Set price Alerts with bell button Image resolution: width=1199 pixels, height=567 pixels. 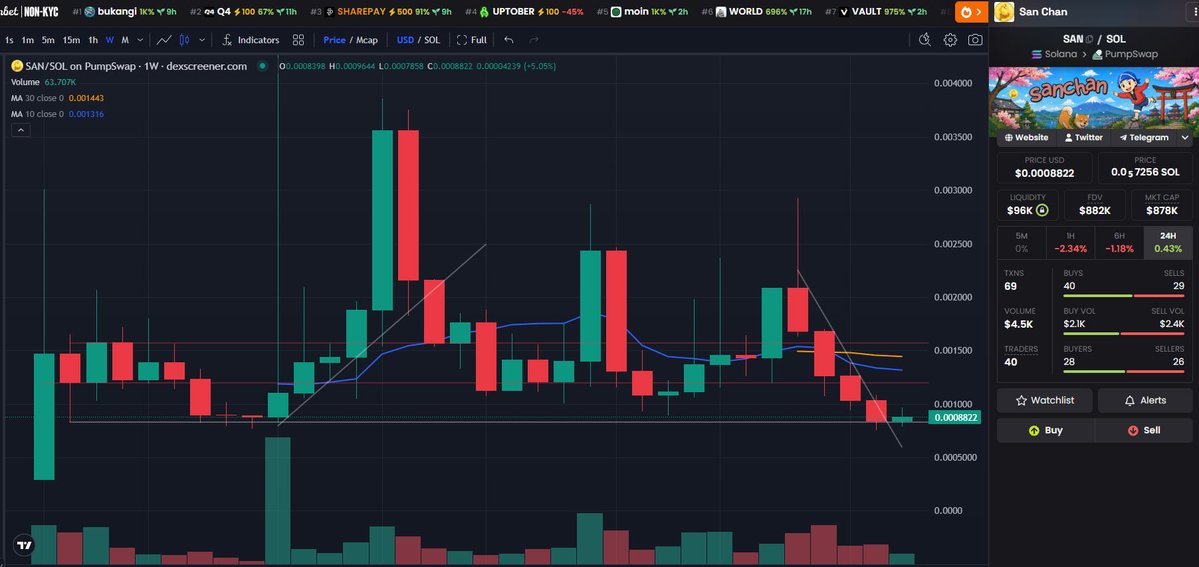(1145, 400)
